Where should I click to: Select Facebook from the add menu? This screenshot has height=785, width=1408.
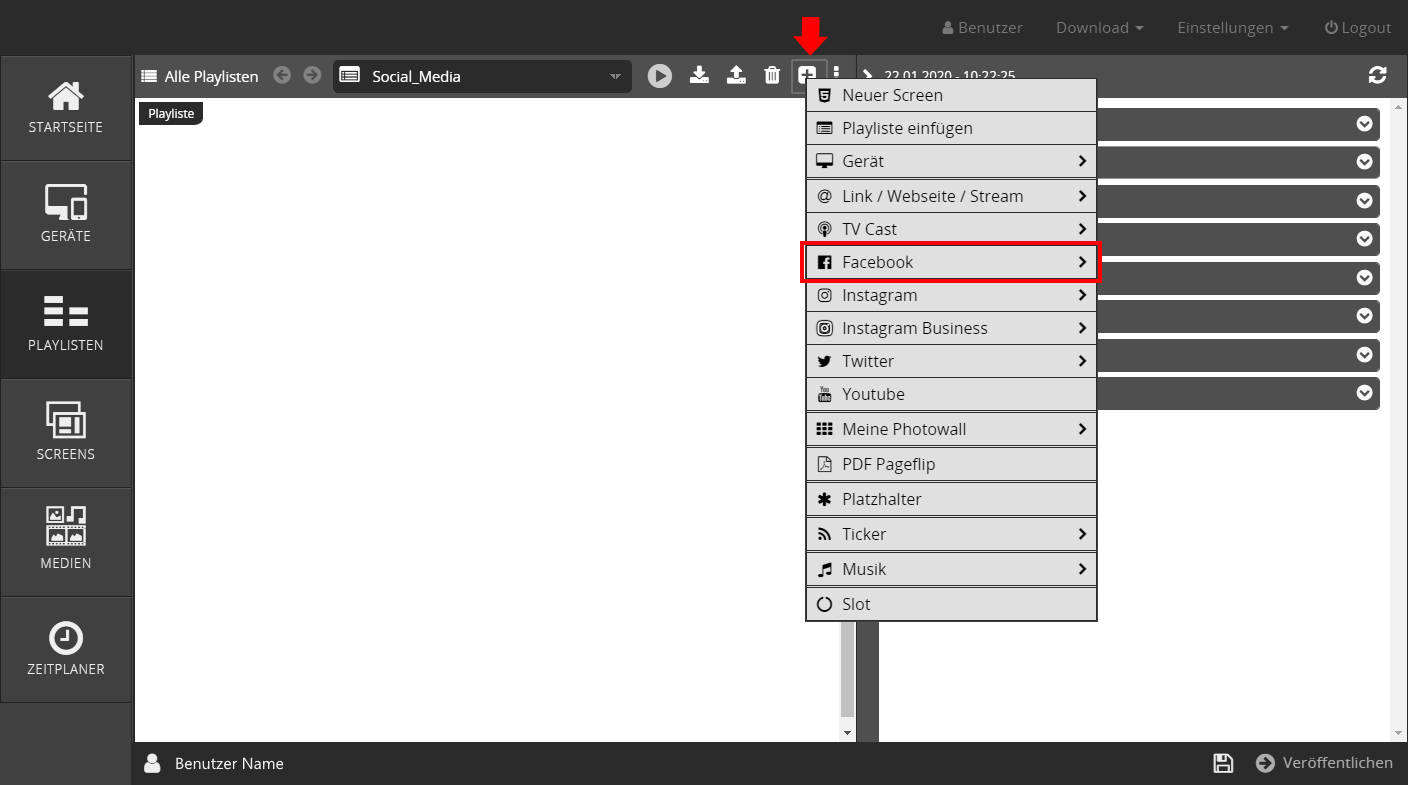pyautogui.click(x=951, y=262)
